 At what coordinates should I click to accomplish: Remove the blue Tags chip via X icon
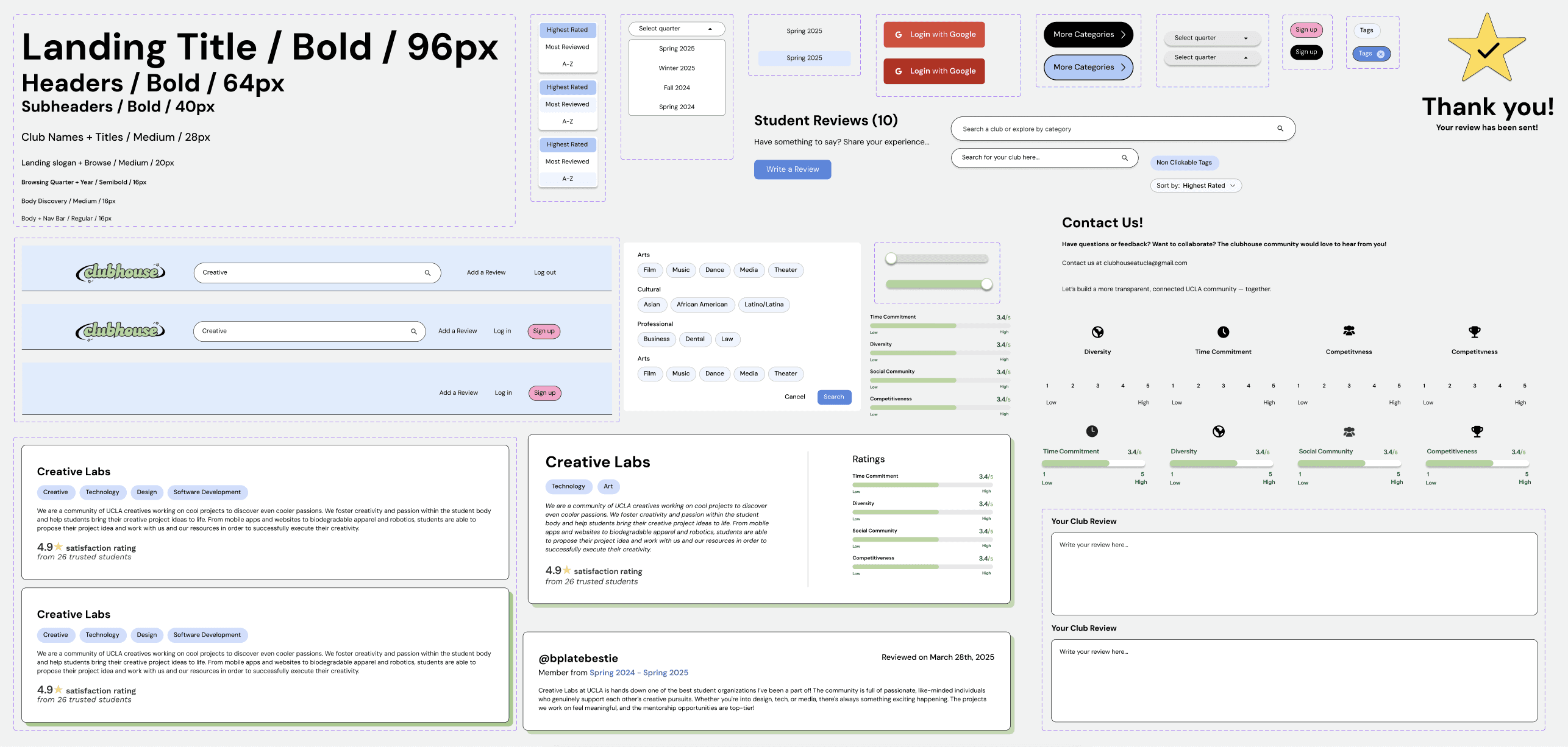pyautogui.click(x=1381, y=54)
